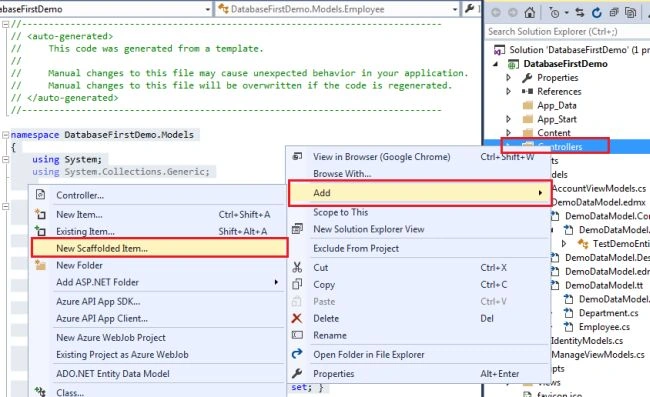Collapse the auto-generated comment region
This screenshot has width=650, height=397.
[5, 24]
